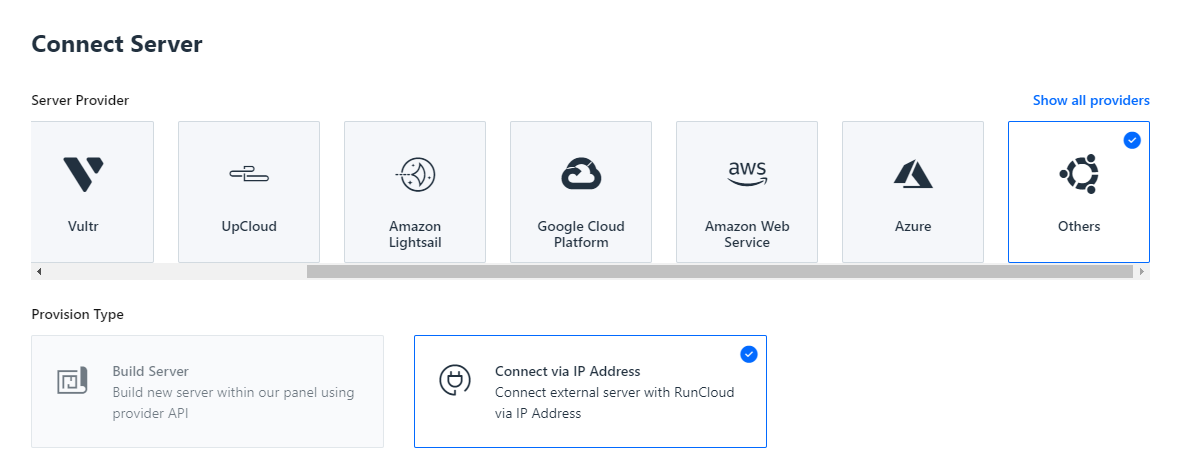This screenshot has height=466, width=1180.
Task: Click the Build Server blueprint icon
Action: tap(73, 380)
